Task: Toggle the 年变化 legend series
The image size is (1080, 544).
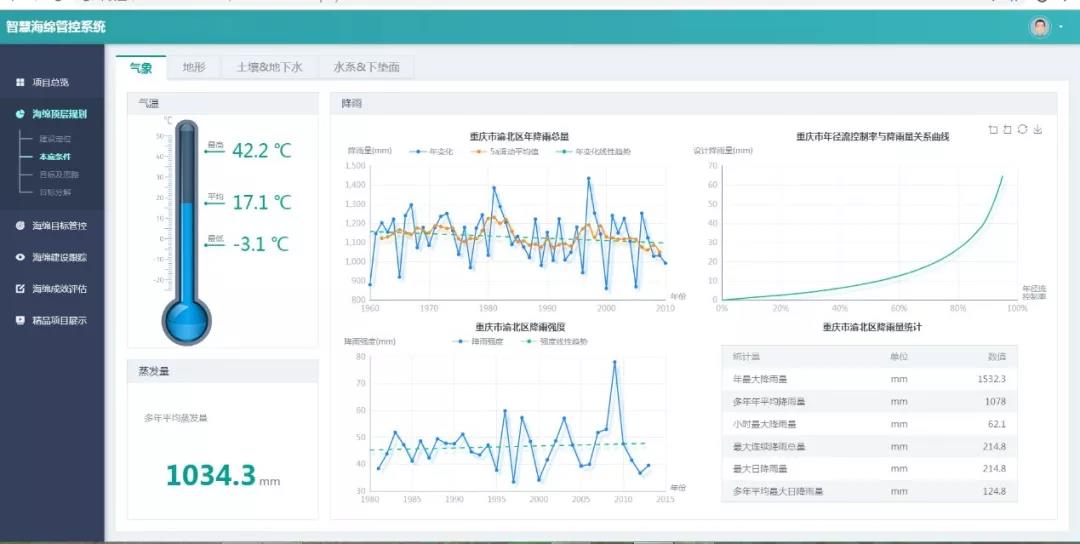Action: [x=431, y=151]
